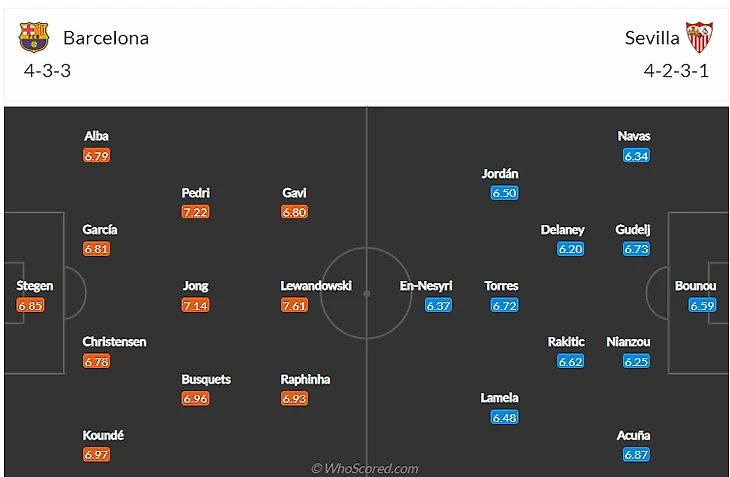Select player Gavi on the pitch
Screen dimensions: 730x477
coord(294,193)
